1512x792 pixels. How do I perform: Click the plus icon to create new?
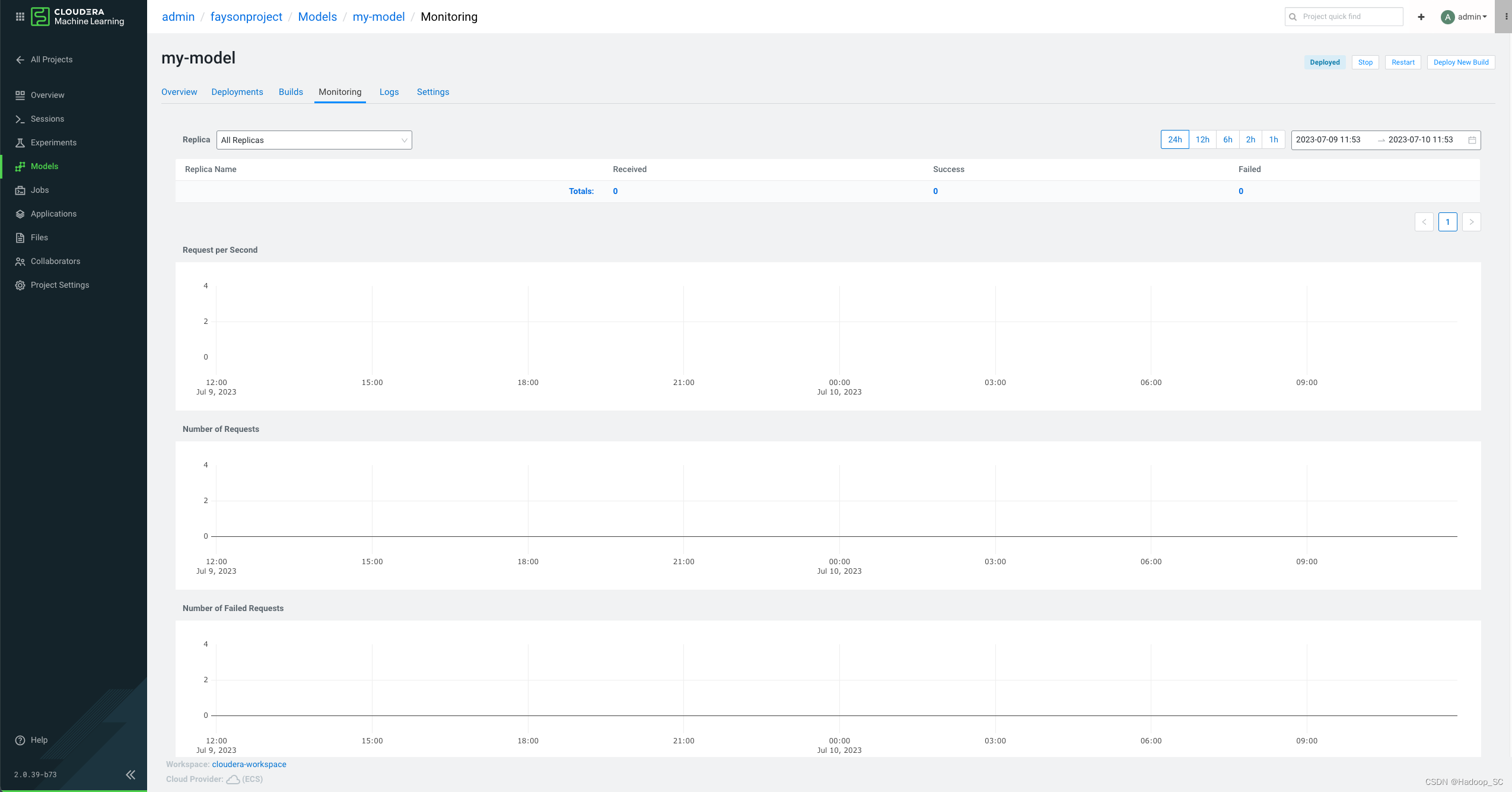[x=1421, y=17]
